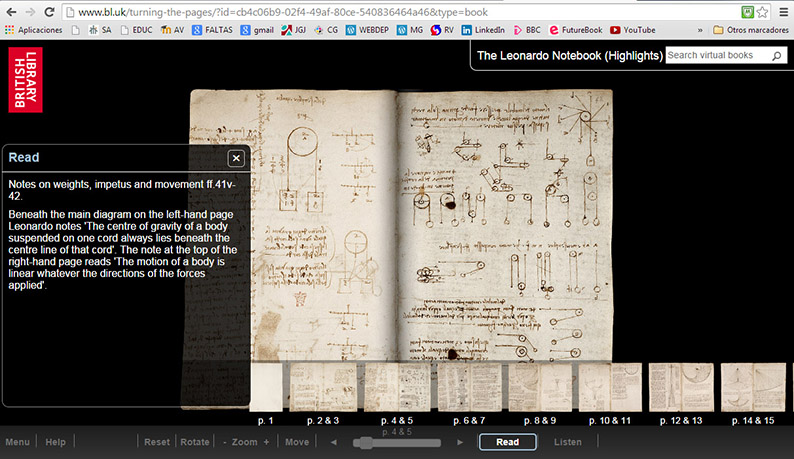Open the Menu in the bottom toolbar
This screenshot has height=459, width=794.
click(x=18, y=442)
